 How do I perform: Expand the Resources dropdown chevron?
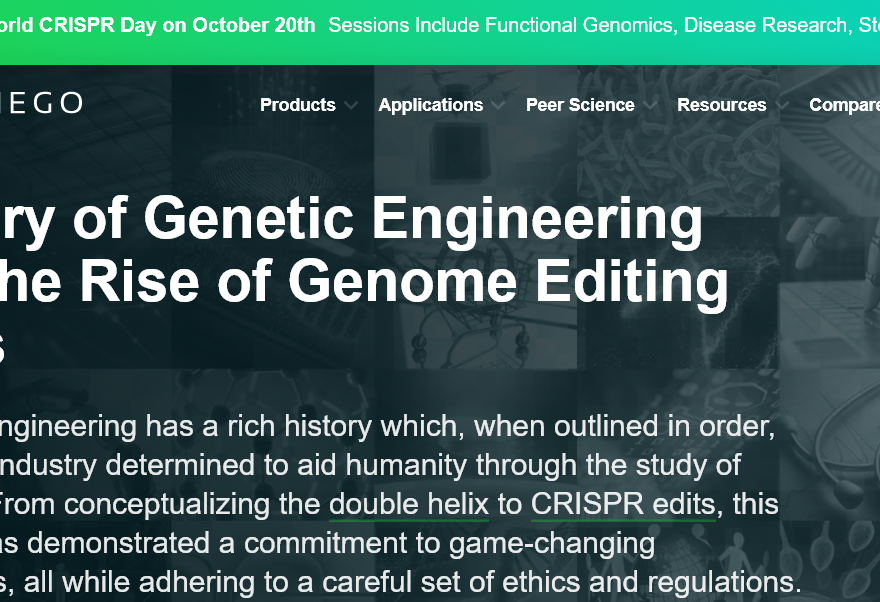(x=781, y=105)
